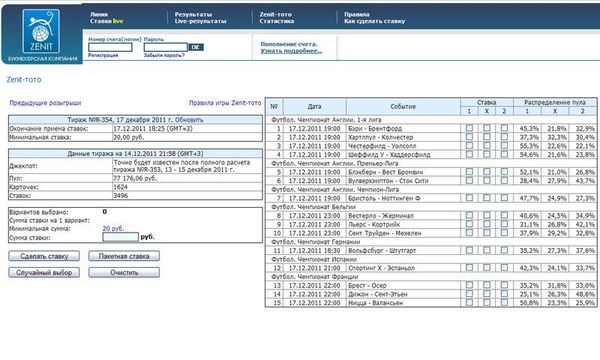This screenshot has height=360, width=600.
Task: Open the Линия menu item
Action: tap(99, 14)
